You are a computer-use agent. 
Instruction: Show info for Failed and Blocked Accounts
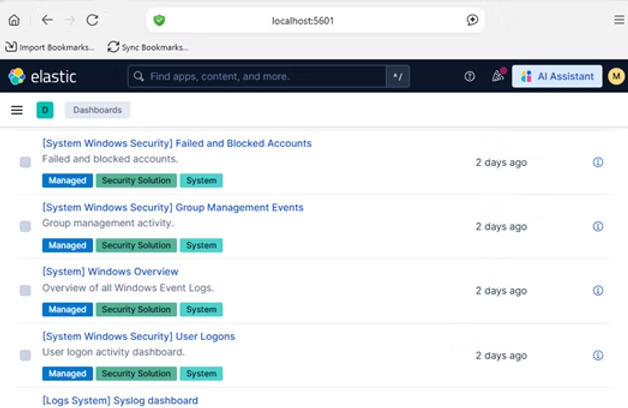[598, 162]
